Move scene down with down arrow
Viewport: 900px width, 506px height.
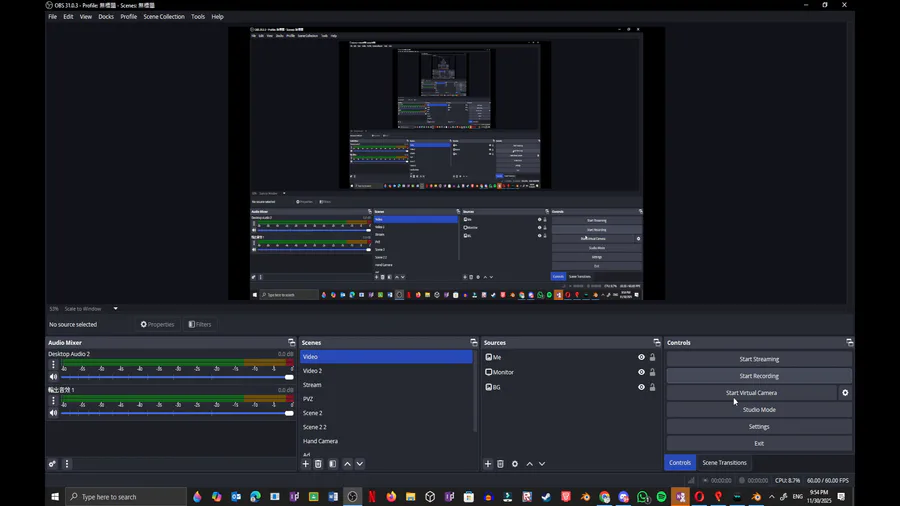360,464
